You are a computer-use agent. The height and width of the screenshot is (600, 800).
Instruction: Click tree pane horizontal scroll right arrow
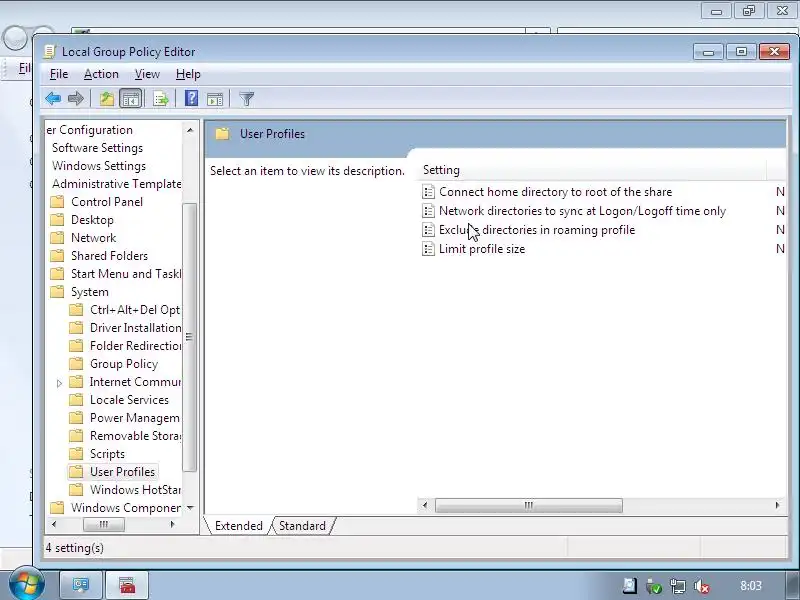(172, 524)
